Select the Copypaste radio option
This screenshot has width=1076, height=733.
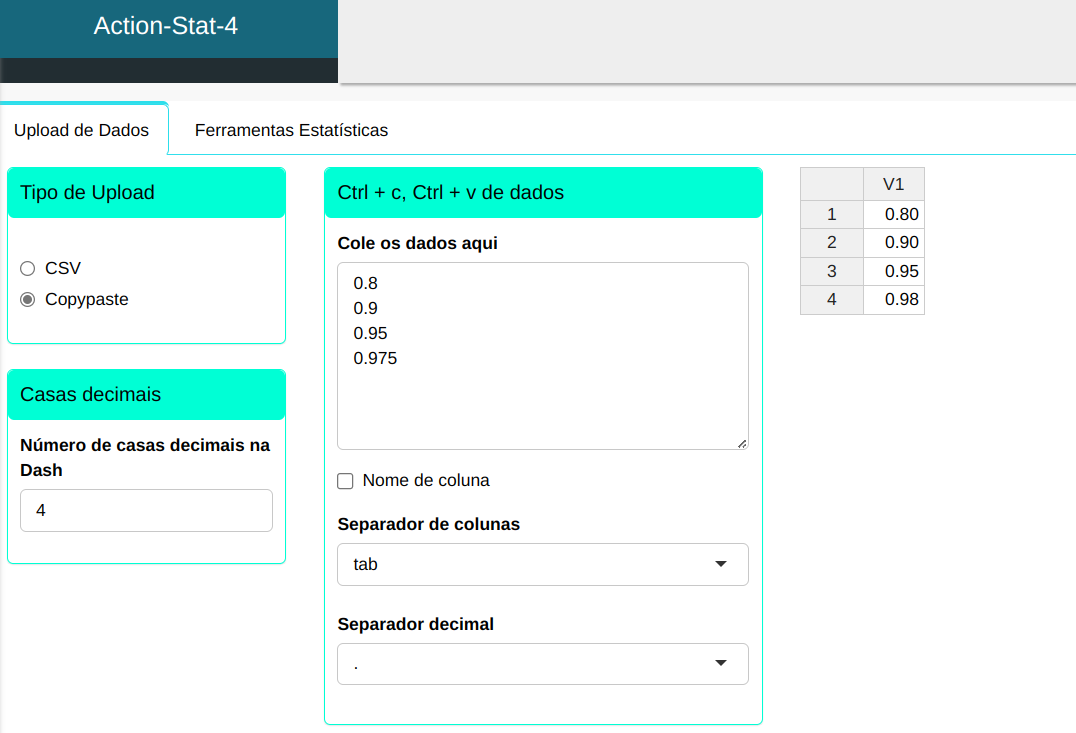(28, 299)
